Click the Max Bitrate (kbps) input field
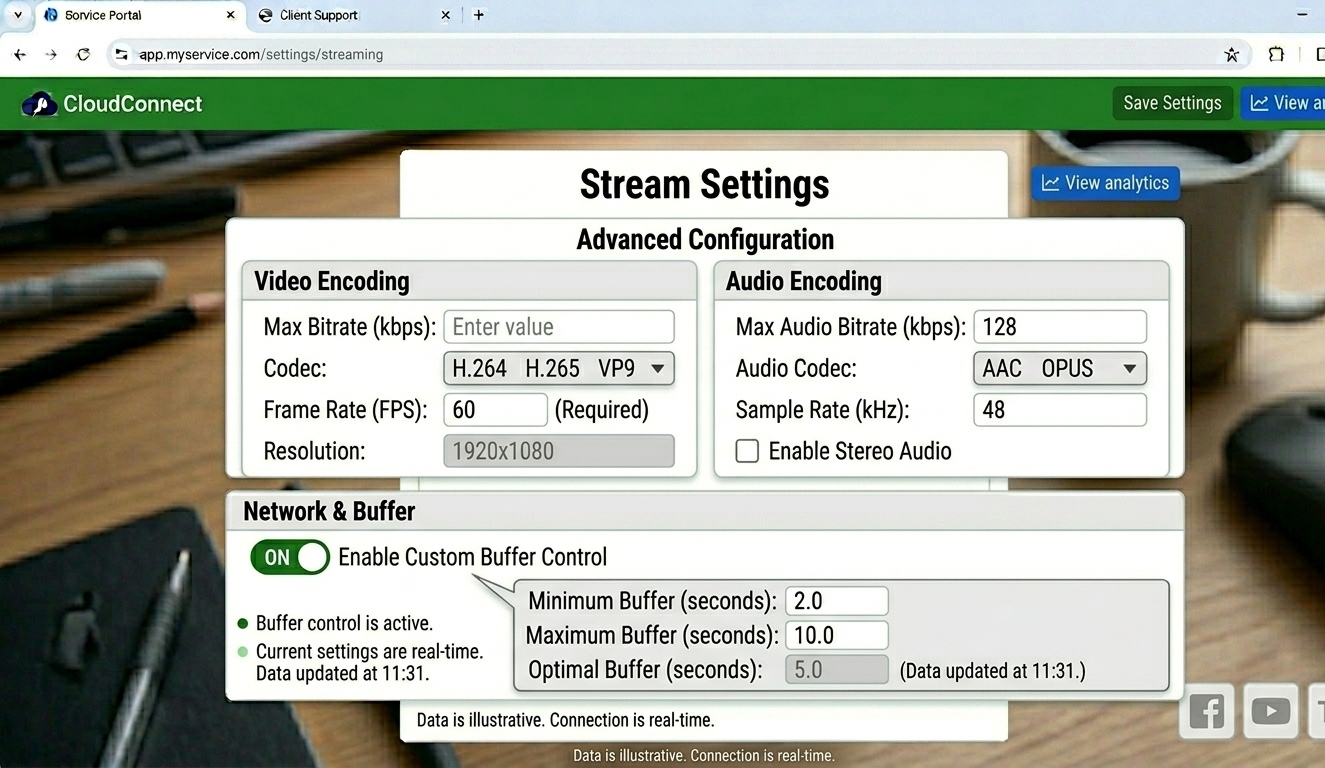This screenshot has height=768, width=1325. pos(558,327)
